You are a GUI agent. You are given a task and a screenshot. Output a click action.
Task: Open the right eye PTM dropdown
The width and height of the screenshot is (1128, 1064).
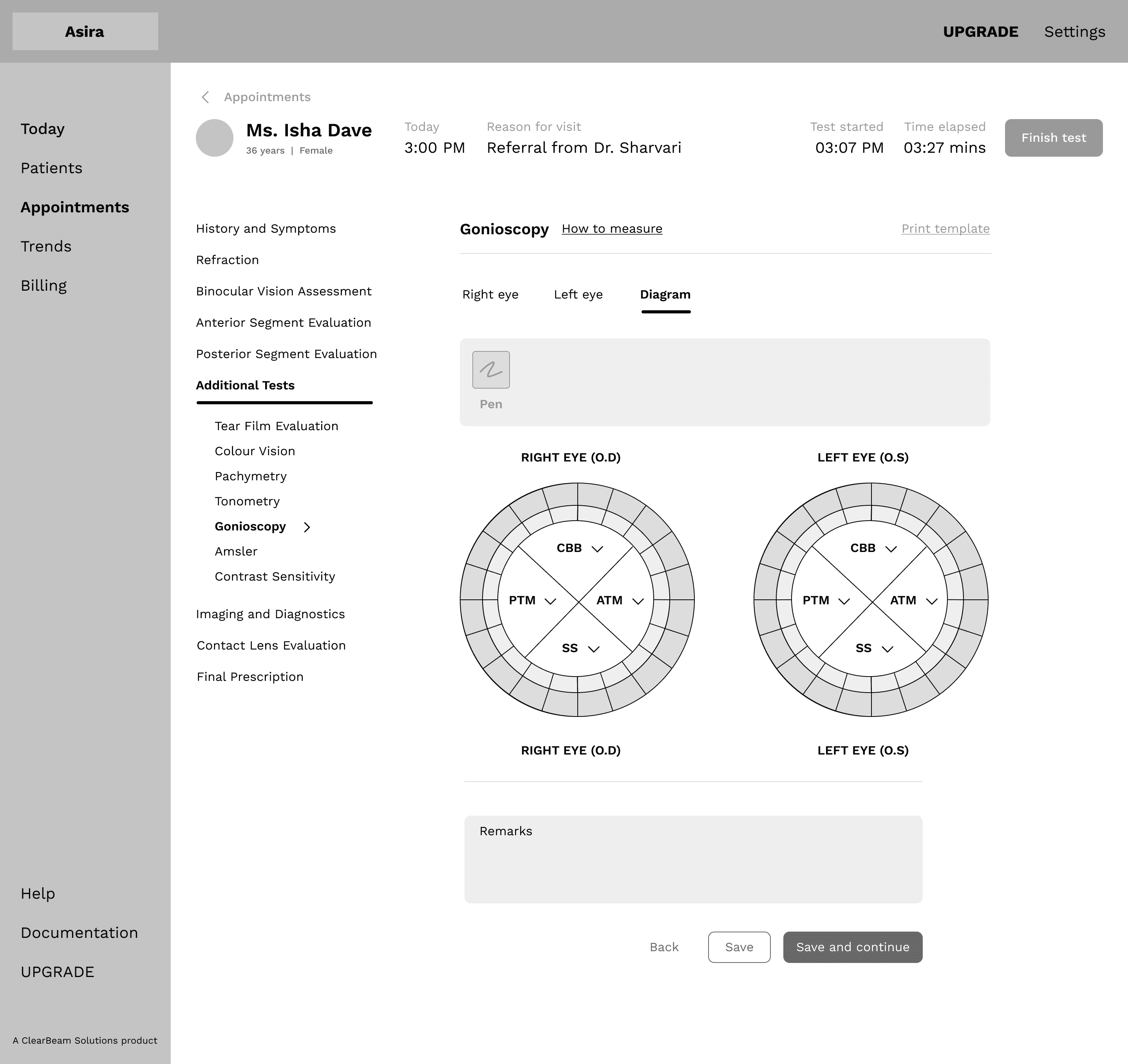pos(550,601)
